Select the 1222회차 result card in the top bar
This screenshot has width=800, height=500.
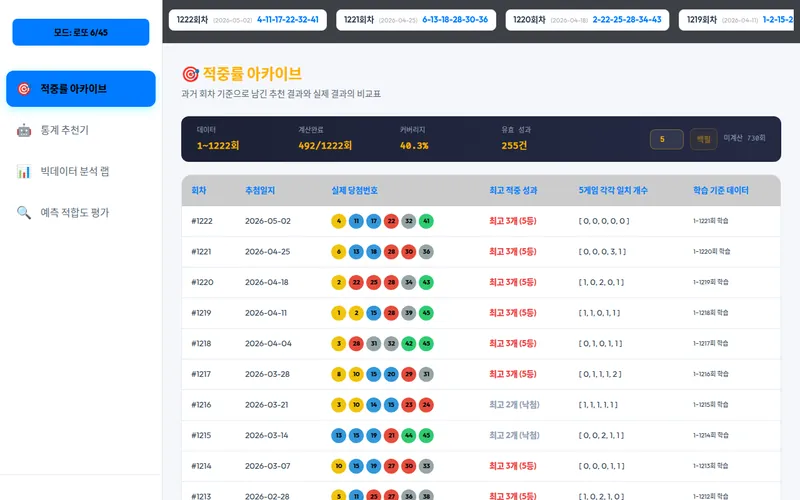click(x=247, y=20)
